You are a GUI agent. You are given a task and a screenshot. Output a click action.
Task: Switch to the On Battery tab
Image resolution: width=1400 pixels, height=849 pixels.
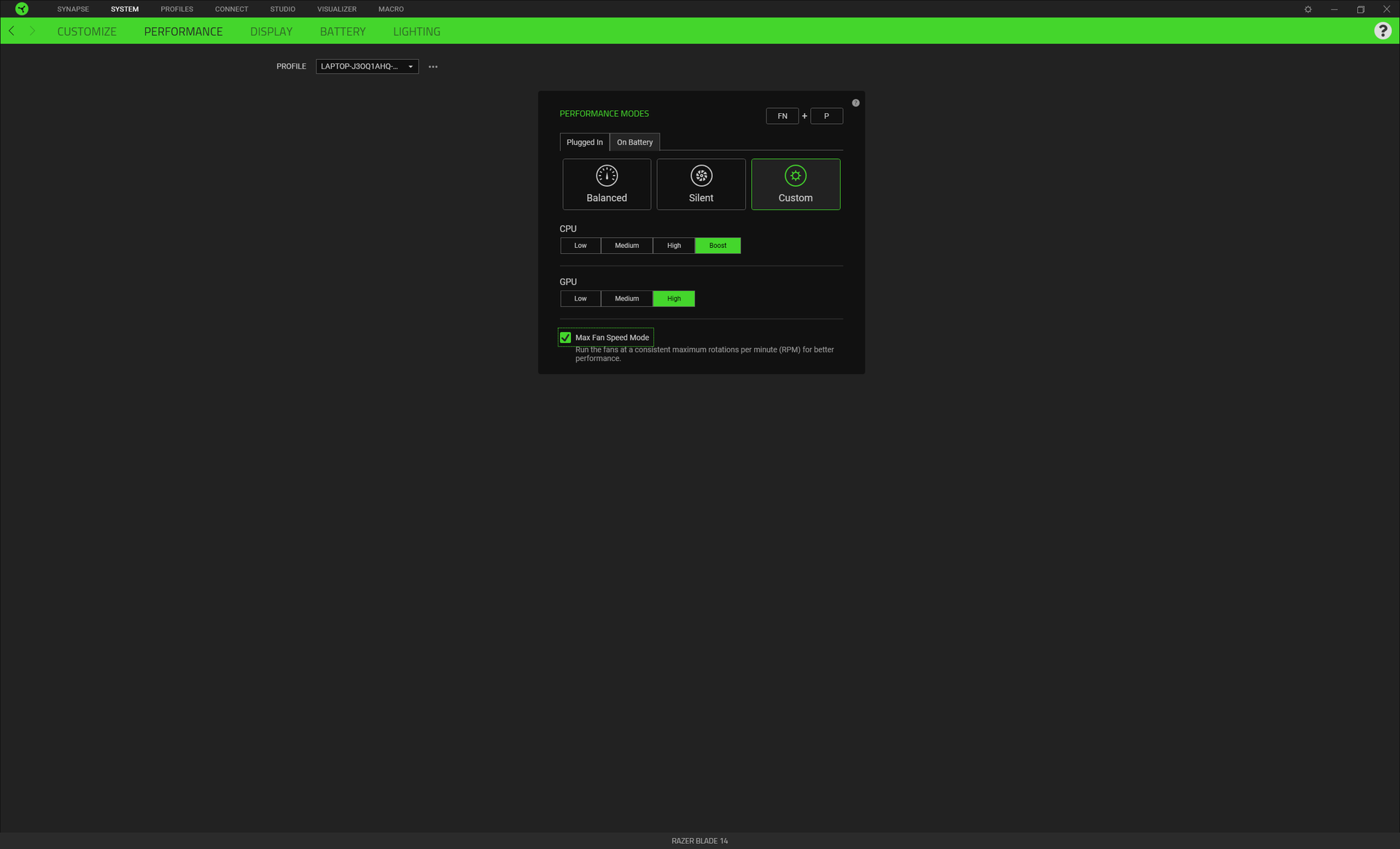(634, 142)
